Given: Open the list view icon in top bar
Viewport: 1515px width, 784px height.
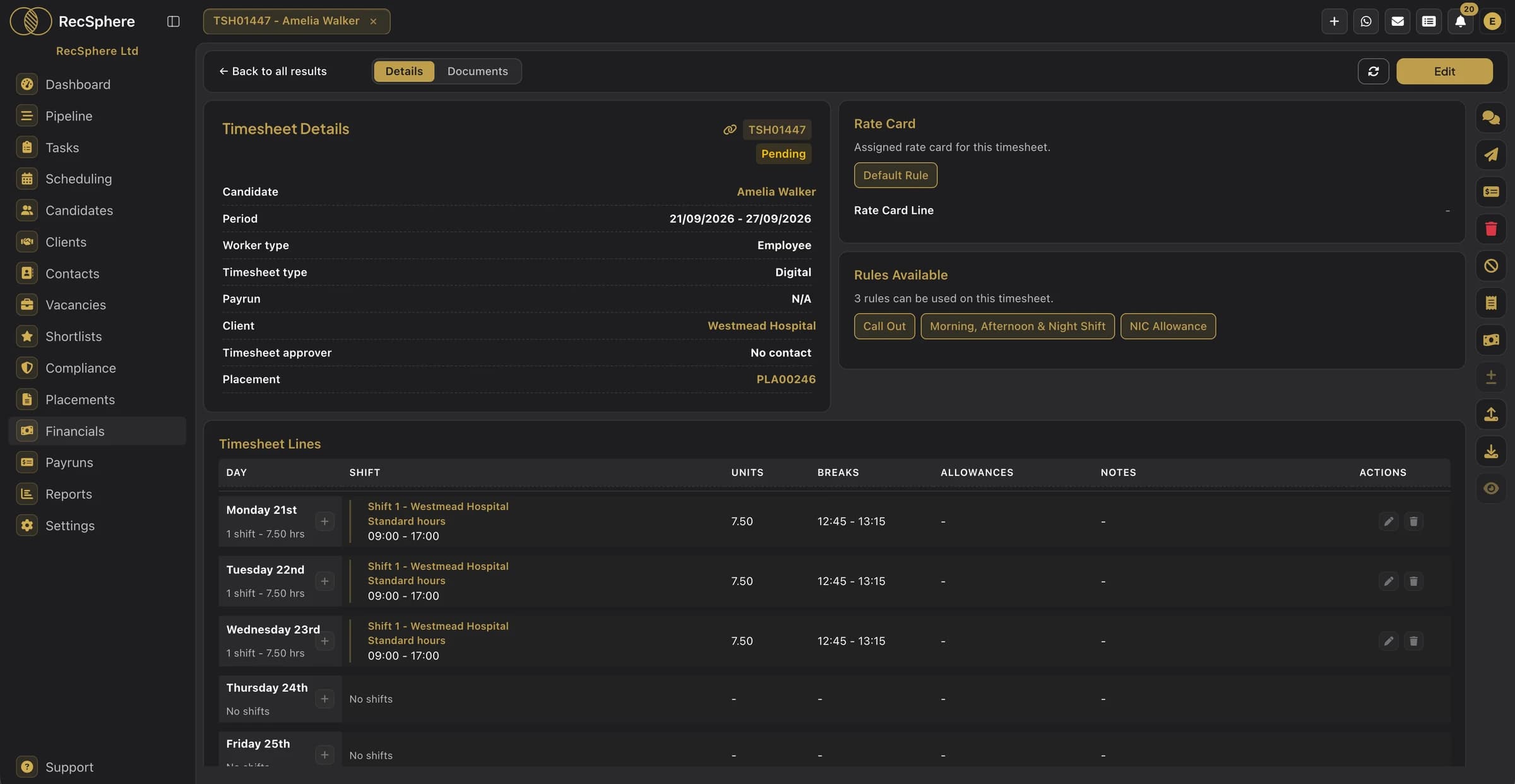Looking at the screenshot, I should pos(1429,21).
